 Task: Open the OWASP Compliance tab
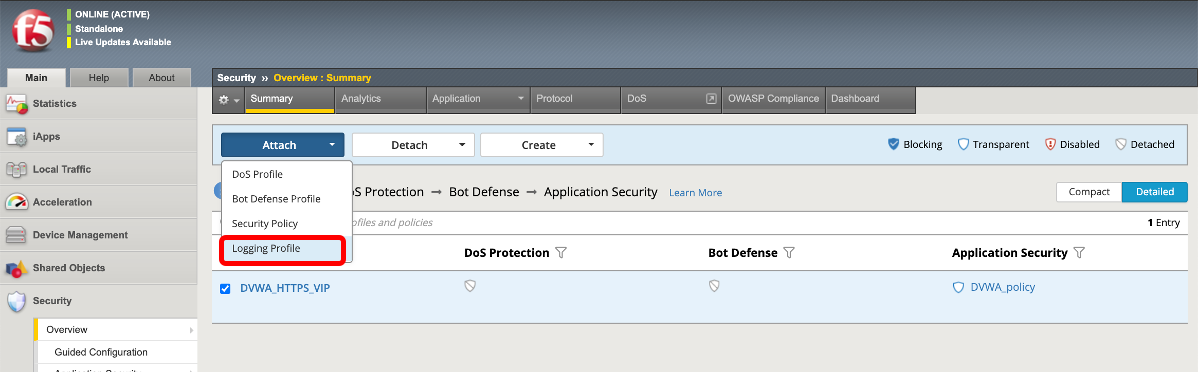[772, 99]
